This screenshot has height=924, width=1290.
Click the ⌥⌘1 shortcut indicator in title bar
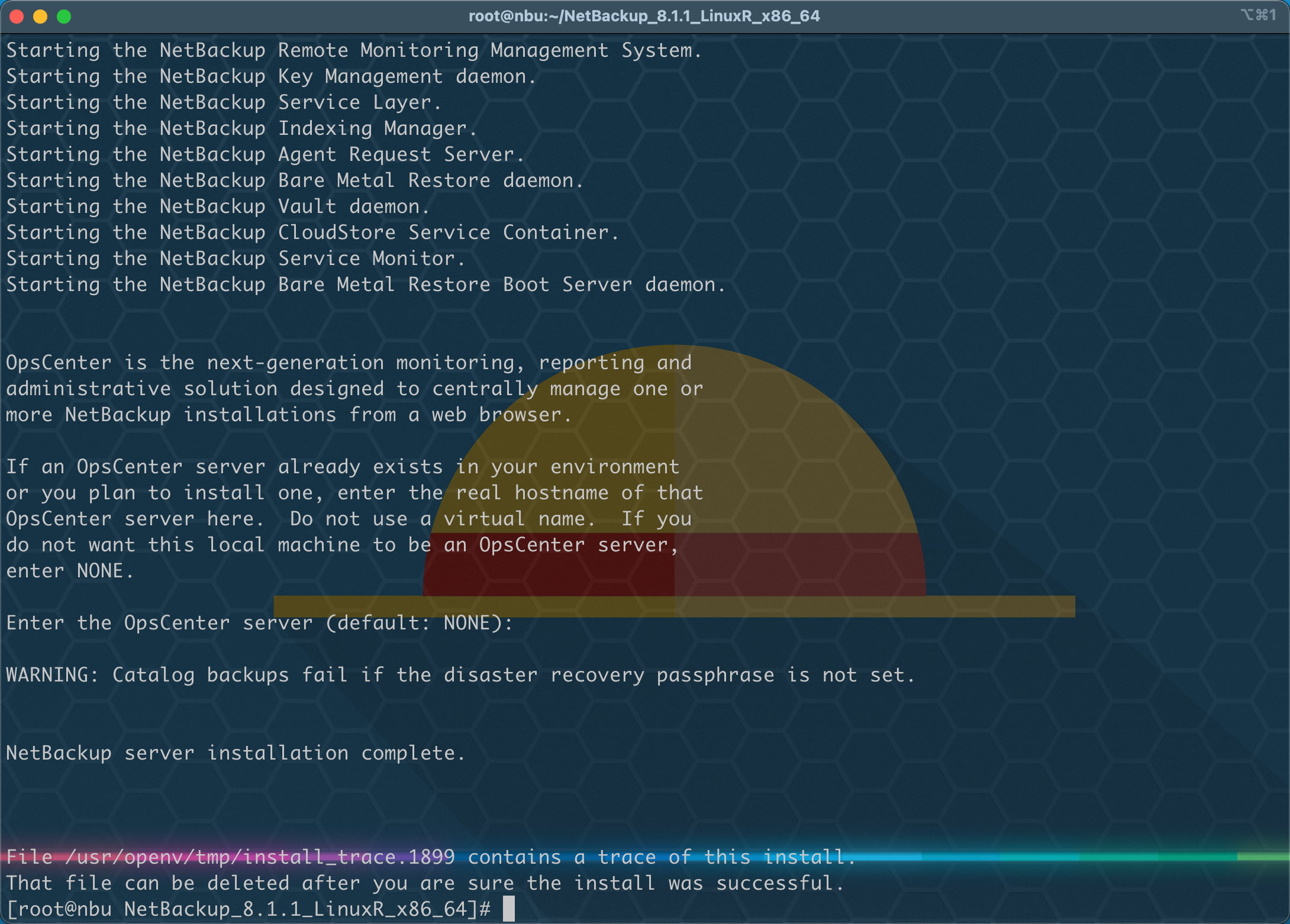coord(1258,15)
